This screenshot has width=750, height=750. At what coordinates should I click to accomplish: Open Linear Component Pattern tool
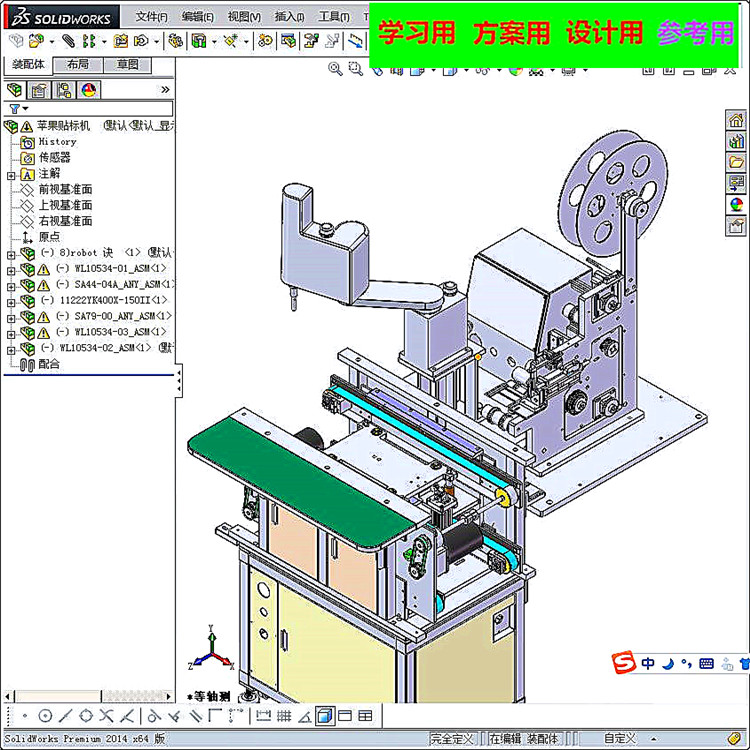pos(89,41)
